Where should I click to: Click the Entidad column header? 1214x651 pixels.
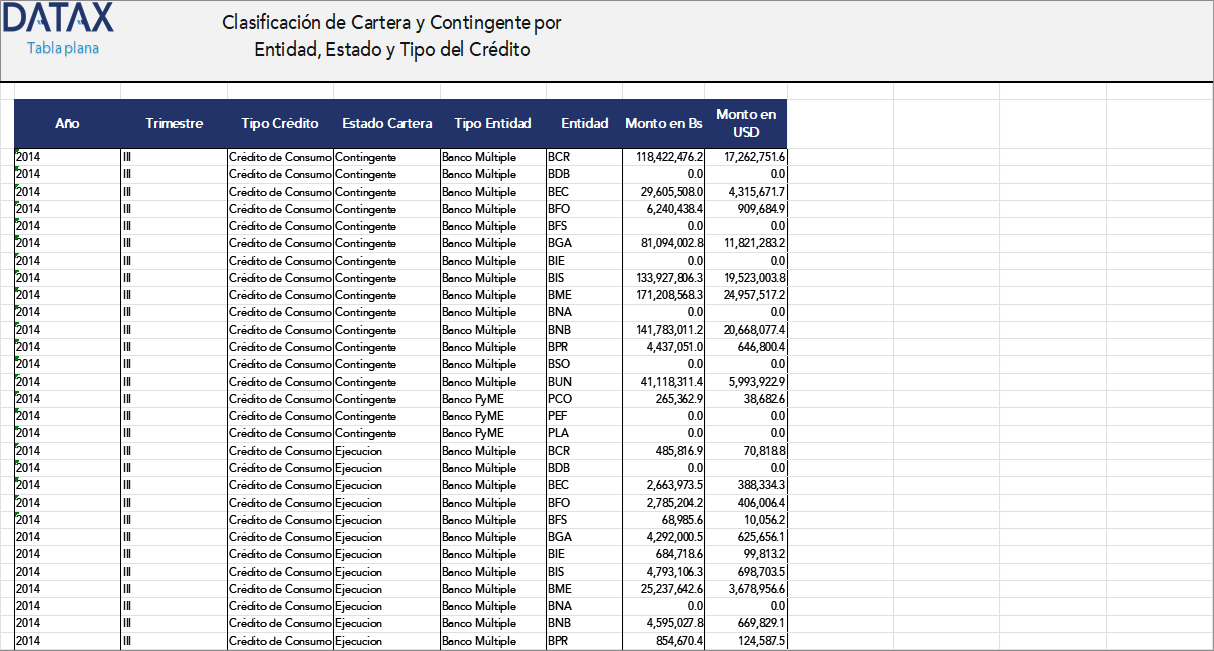tap(584, 123)
